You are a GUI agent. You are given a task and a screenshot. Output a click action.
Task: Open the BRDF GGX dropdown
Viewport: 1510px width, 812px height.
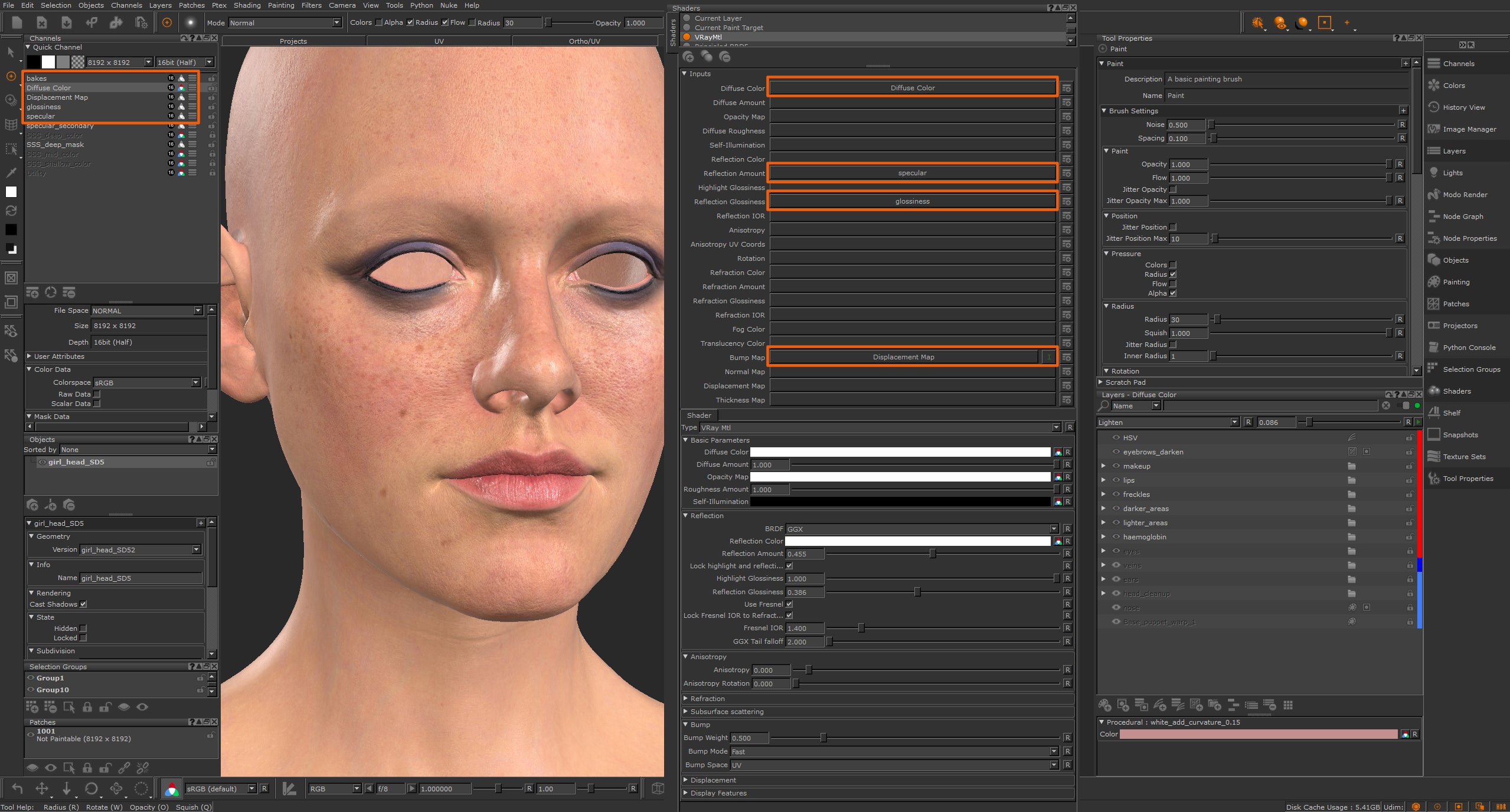pyautogui.click(x=921, y=529)
